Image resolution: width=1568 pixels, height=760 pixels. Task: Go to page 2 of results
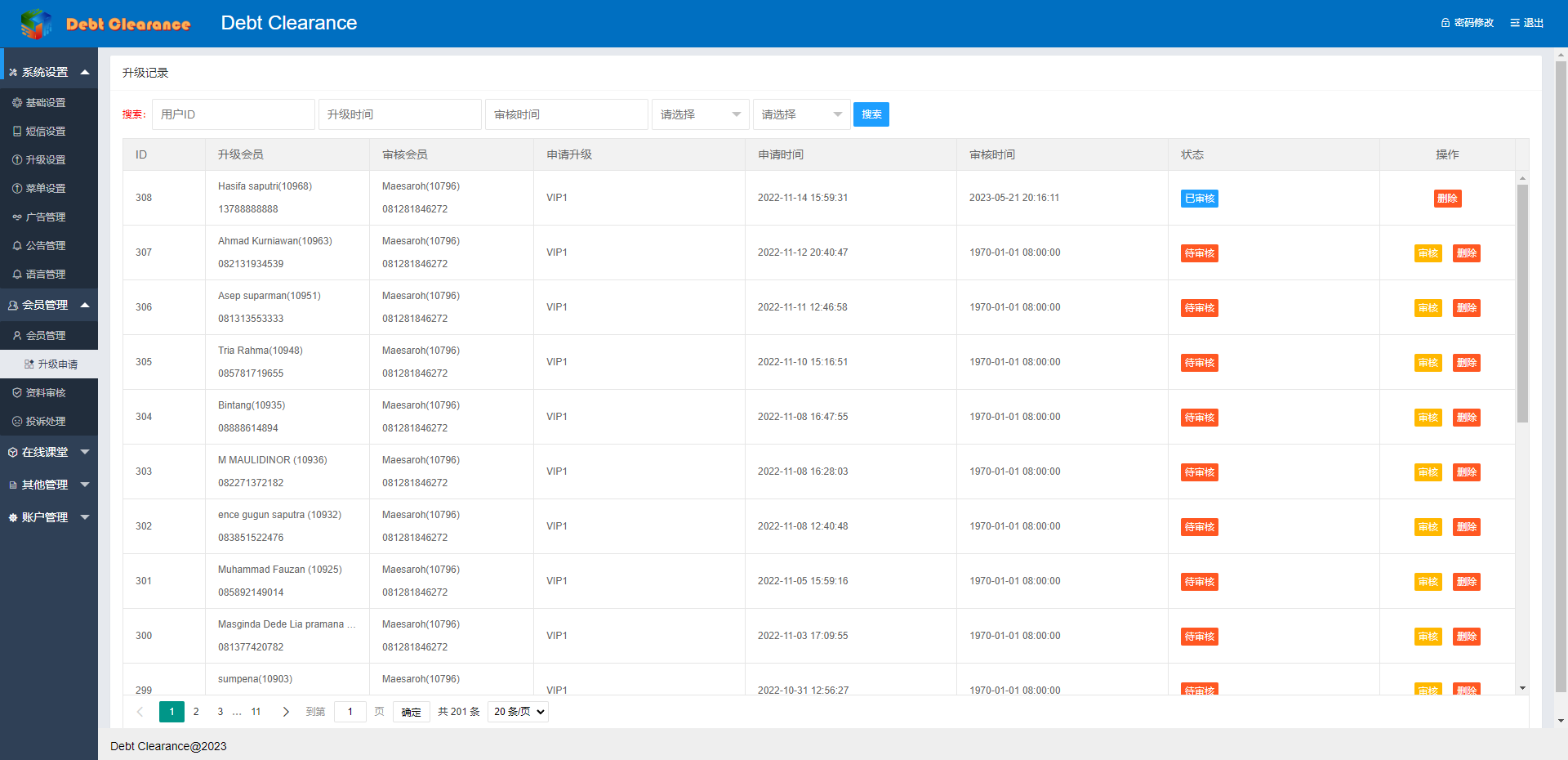196,712
